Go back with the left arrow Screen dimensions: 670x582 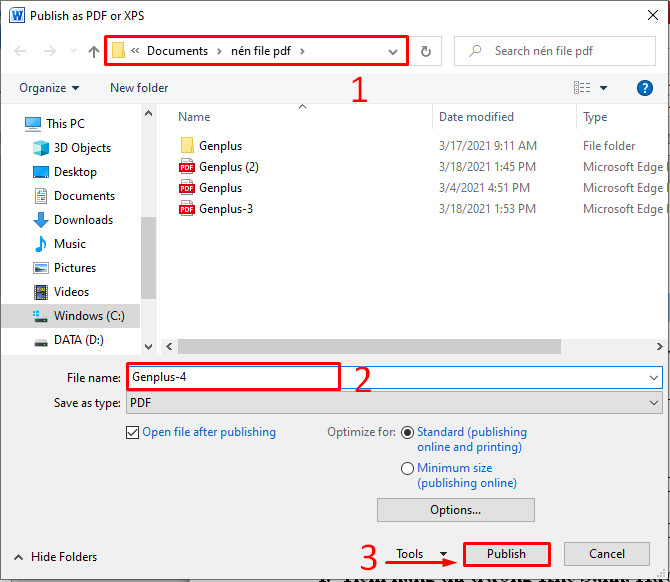point(20,51)
